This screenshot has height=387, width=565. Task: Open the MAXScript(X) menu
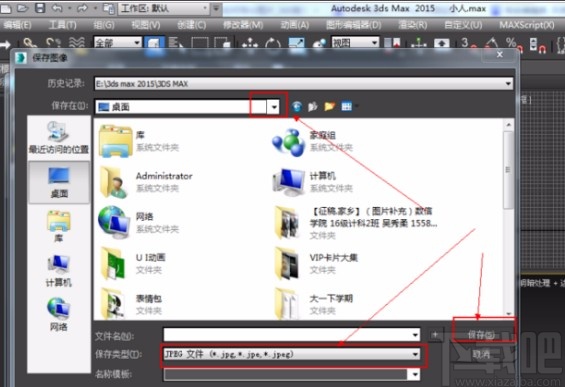click(x=527, y=25)
